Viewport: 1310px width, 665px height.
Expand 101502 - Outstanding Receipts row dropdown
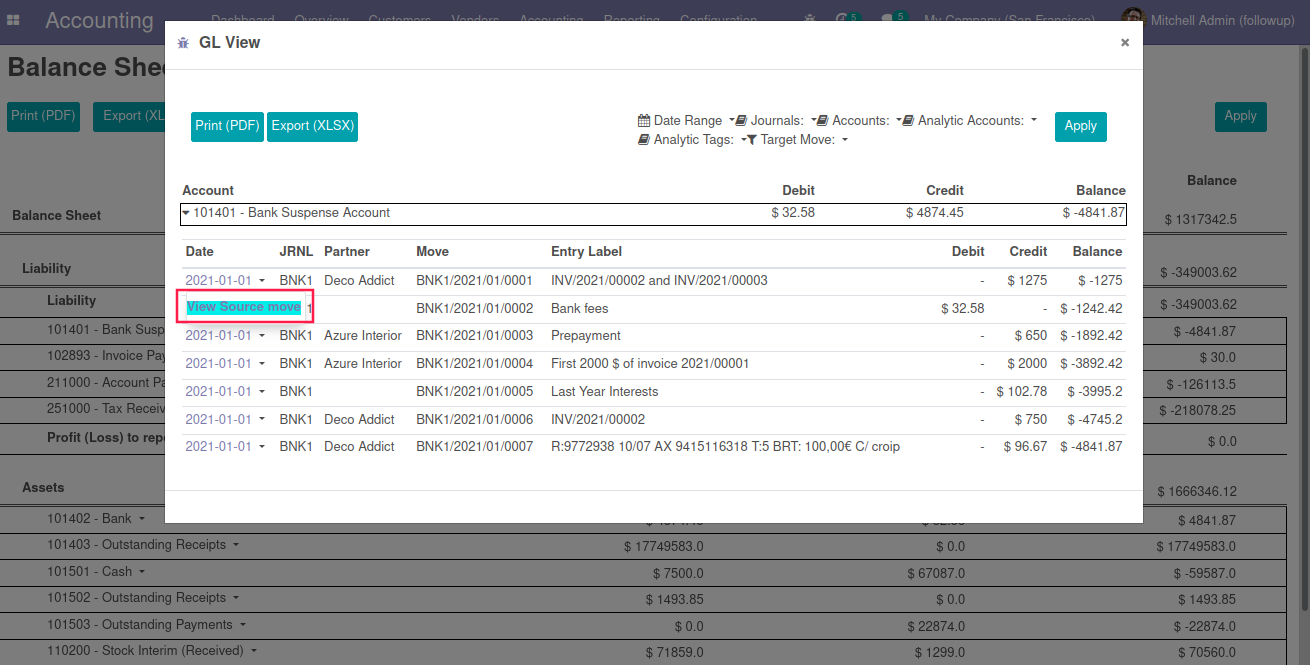pos(236,598)
